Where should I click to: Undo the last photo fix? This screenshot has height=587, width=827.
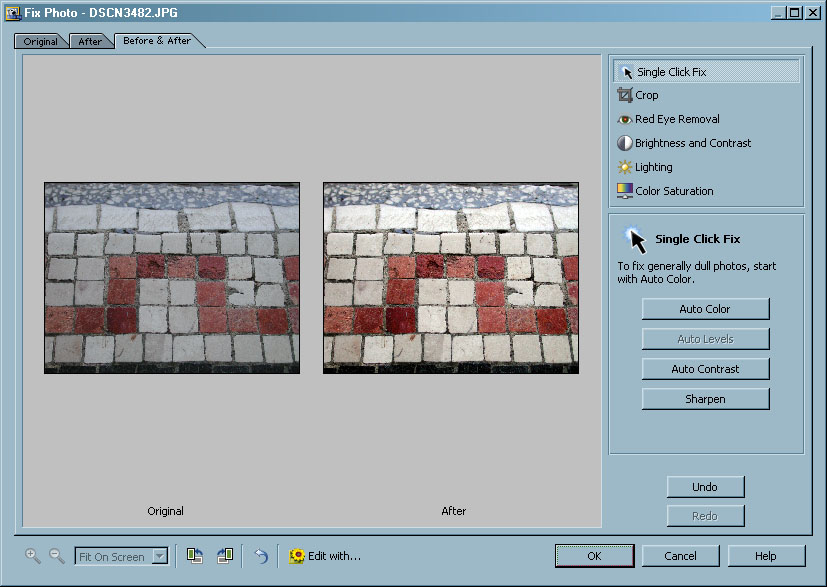[705, 487]
